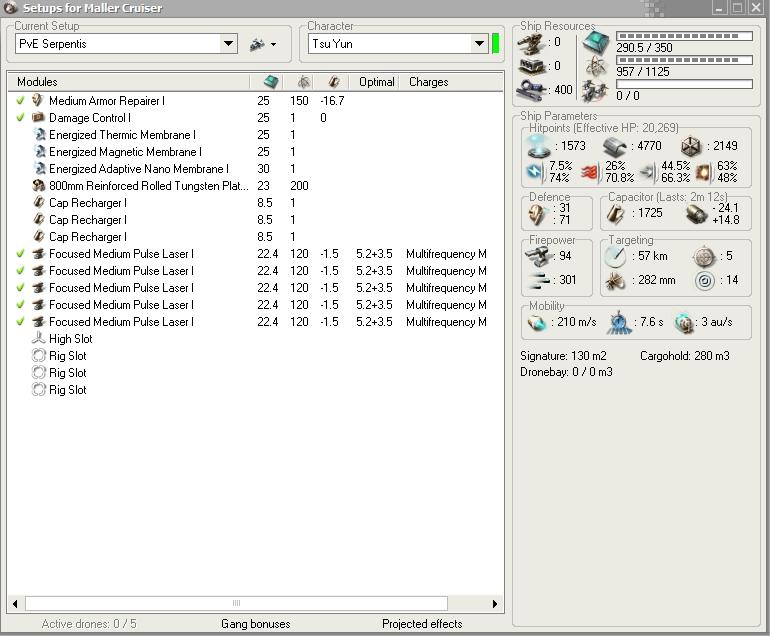Toggle Damage Control I active checkmark
The image size is (770, 636).
(x=20, y=118)
